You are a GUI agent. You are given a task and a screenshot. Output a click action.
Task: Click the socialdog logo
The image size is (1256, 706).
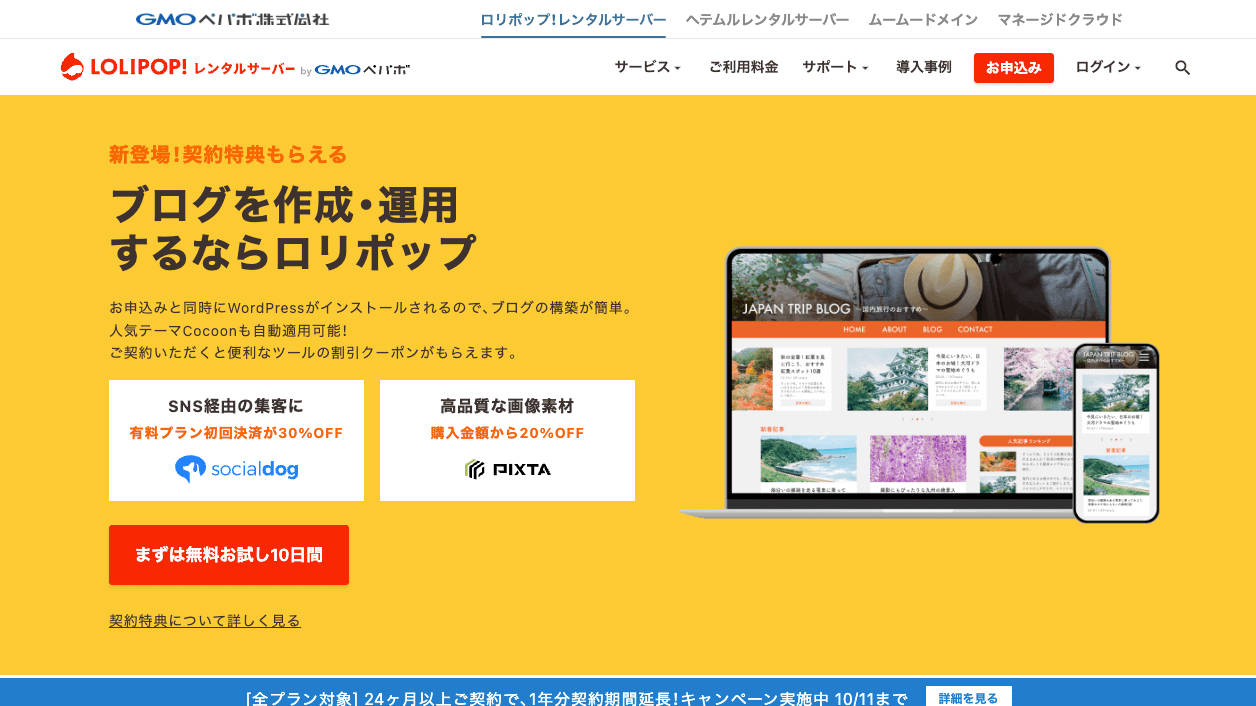pos(237,469)
